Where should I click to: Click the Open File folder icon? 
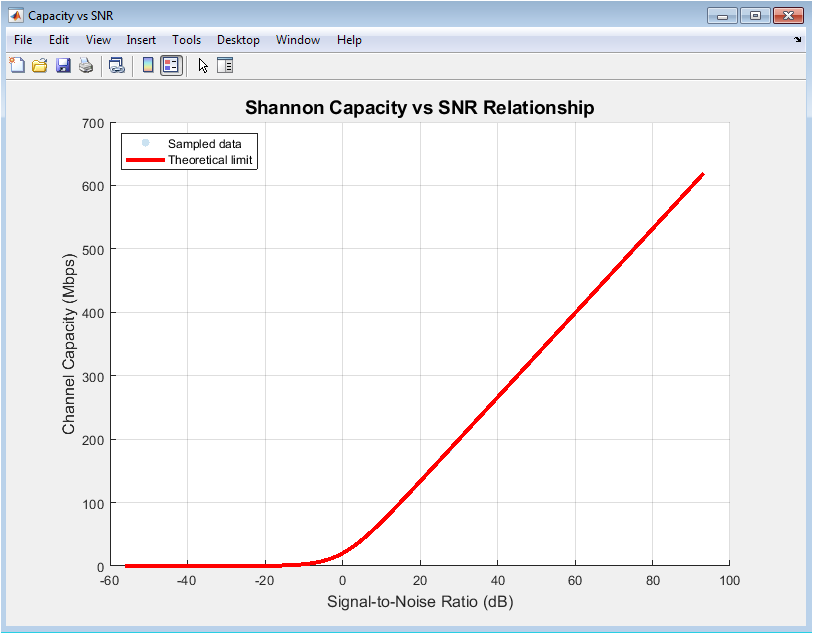coord(40,66)
